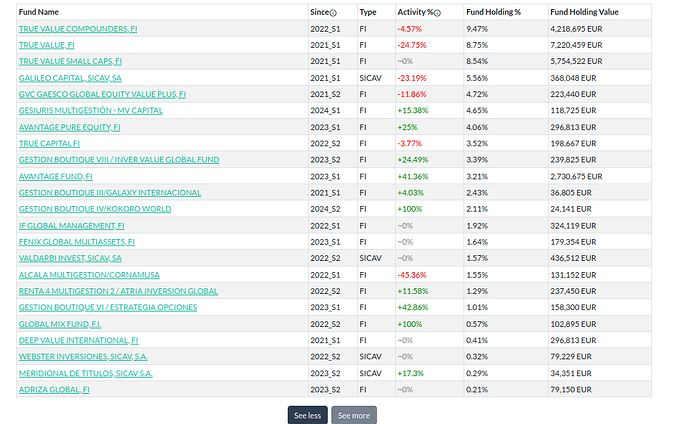Open IF GLOBAL MANAGEMENT, FI link
The height and width of the screenshot is (424, 690).
[71, 226]
